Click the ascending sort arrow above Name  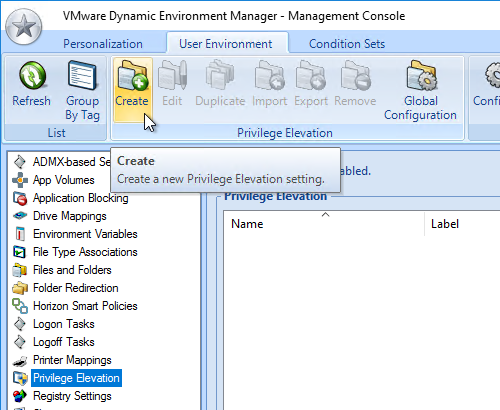pyautogui.click(x=325, y=214)
